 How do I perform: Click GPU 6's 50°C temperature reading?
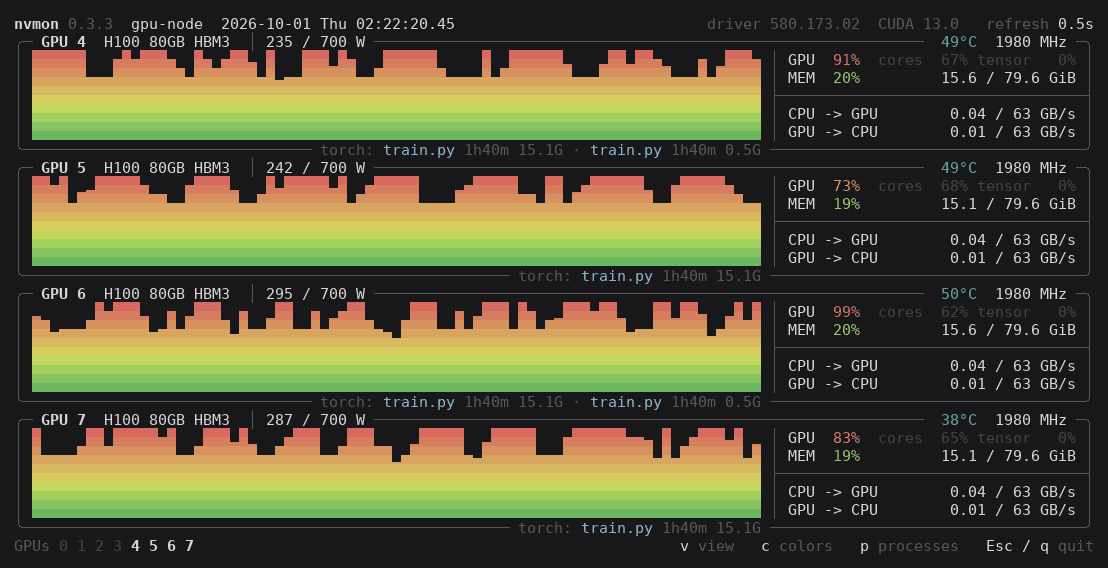[x=959, y=294]
